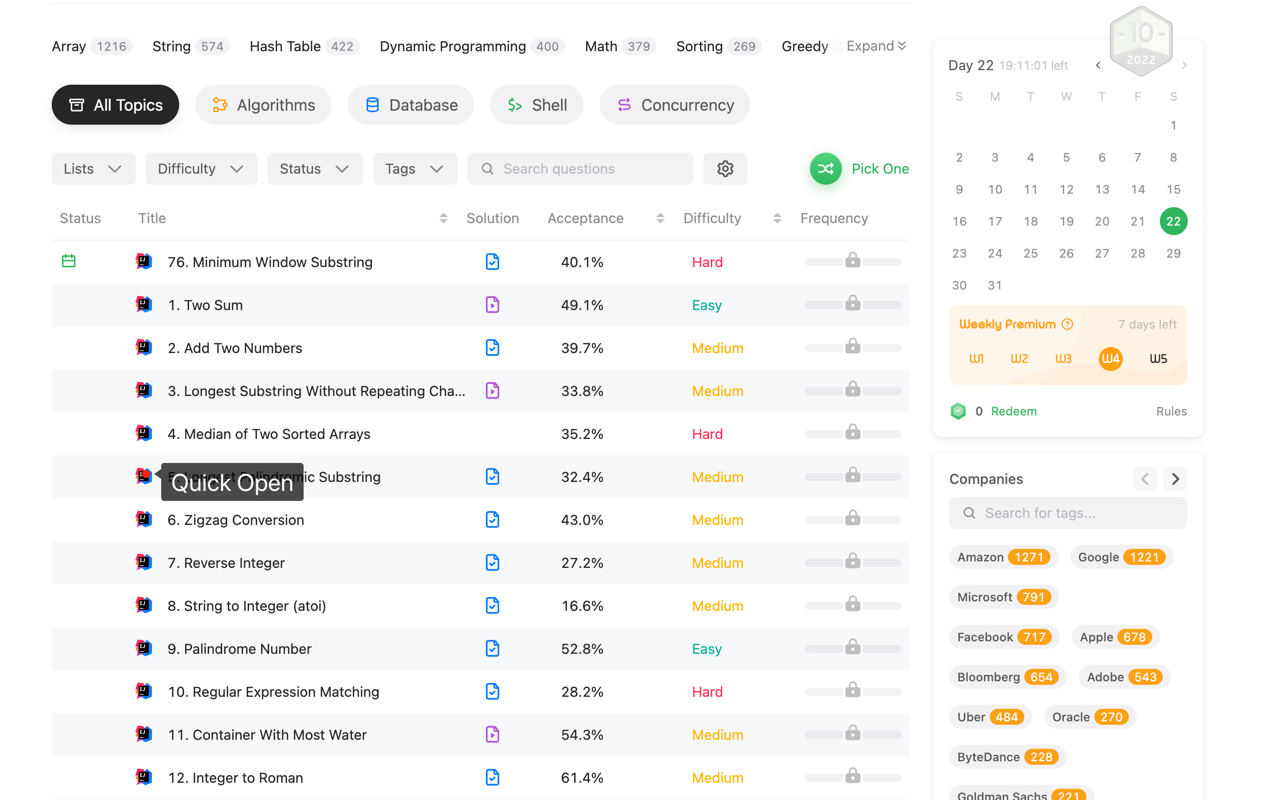Click the green daily challenge icon on Minimum Window Substring
Image resolution: width=1280 pixels, height=800 pixels.
68,261
